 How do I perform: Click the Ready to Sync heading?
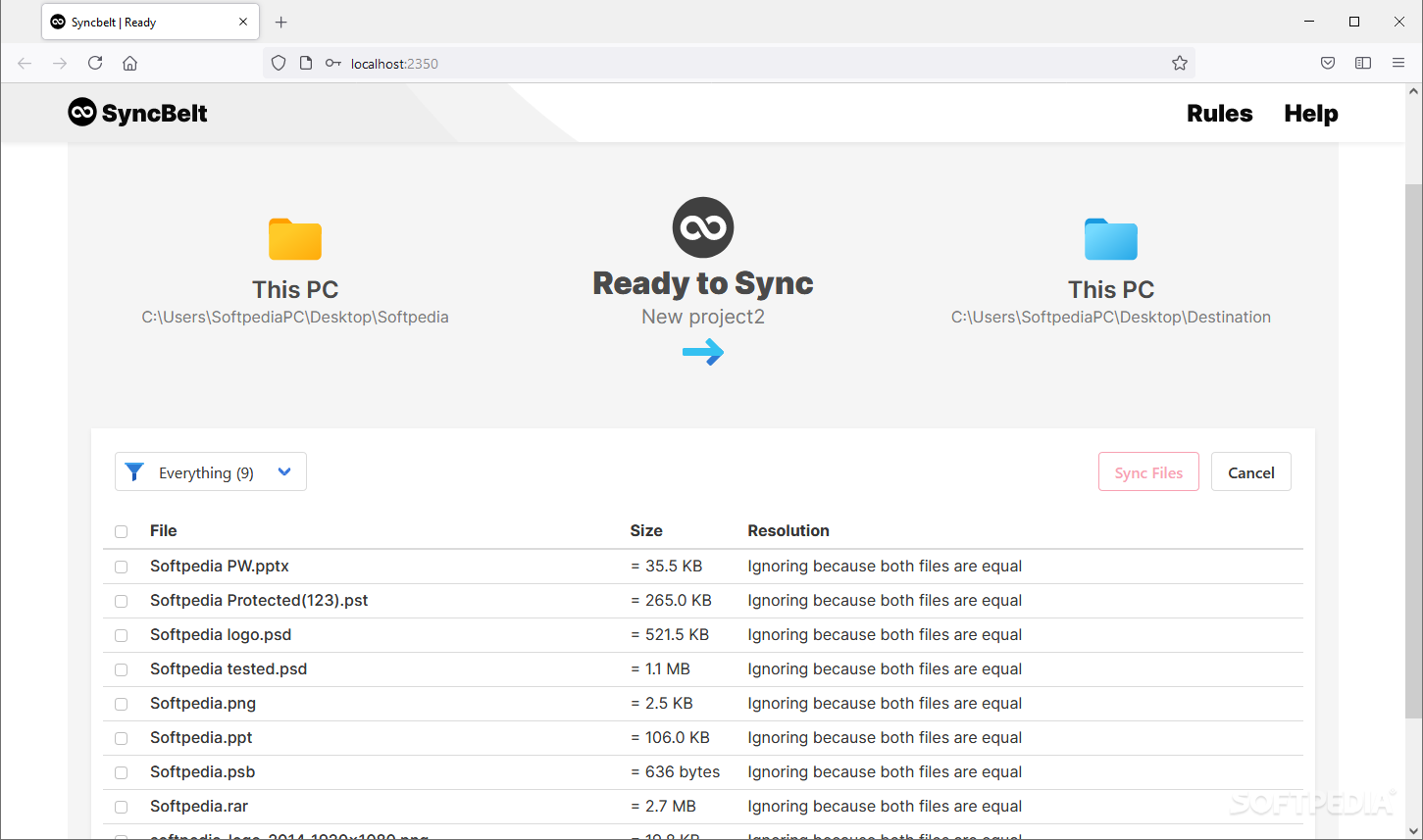click(x=703, y=283)
